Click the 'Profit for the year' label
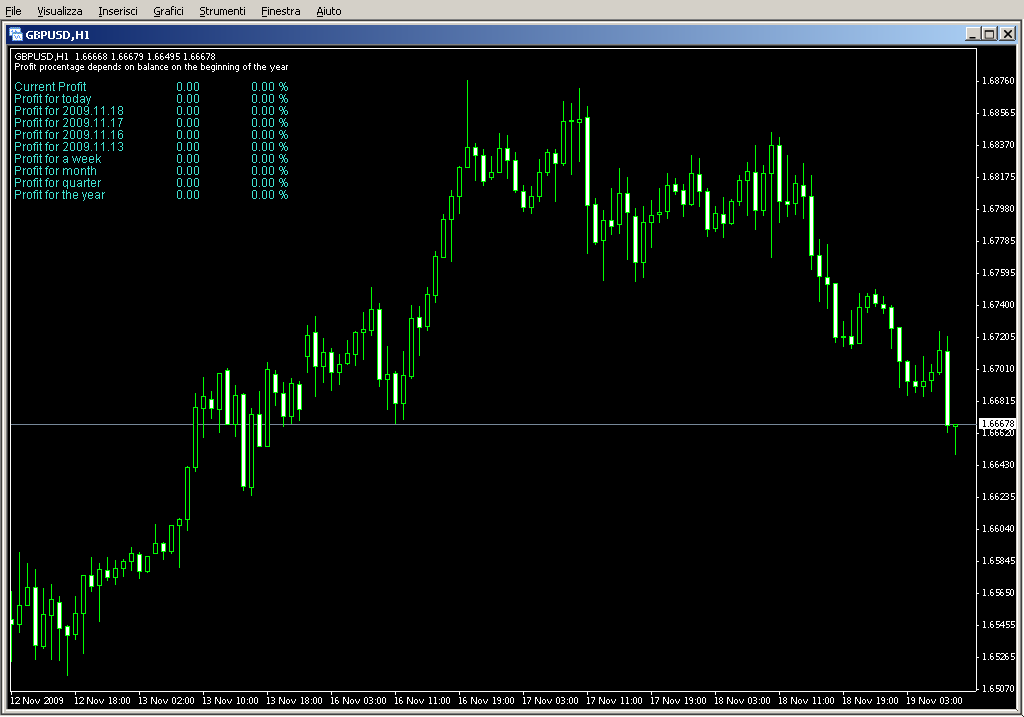 click(59, 195)
